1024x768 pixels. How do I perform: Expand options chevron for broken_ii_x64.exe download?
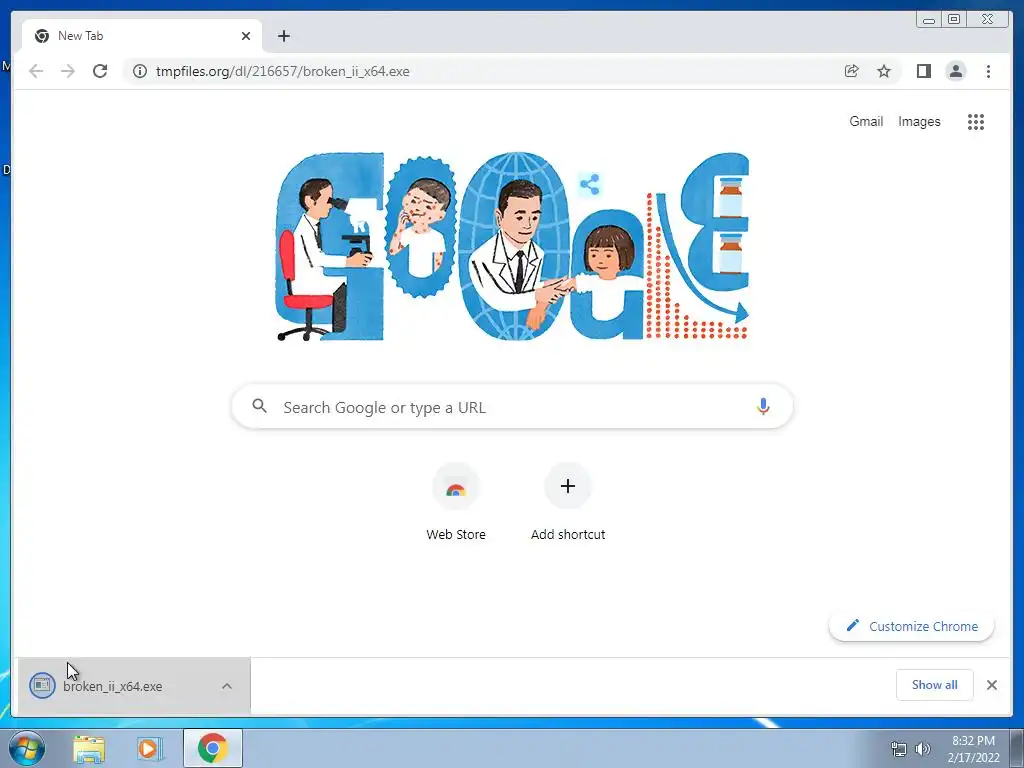(227, 686)
